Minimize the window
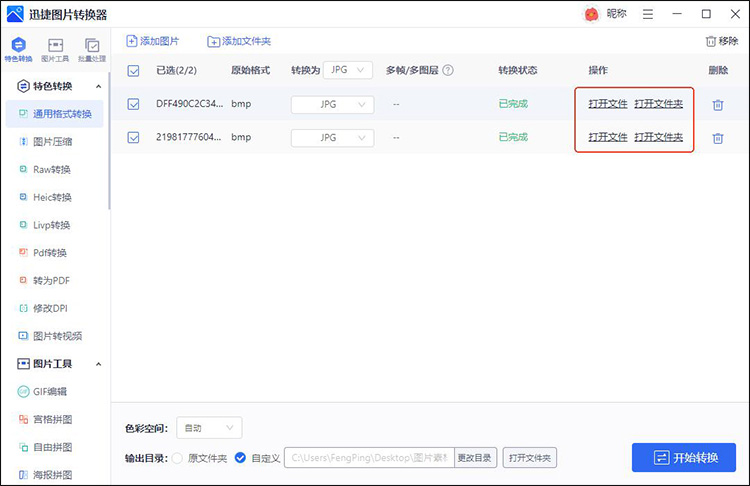Image resolution: width=750 pixels, height=486 pixels. (677, 14)
